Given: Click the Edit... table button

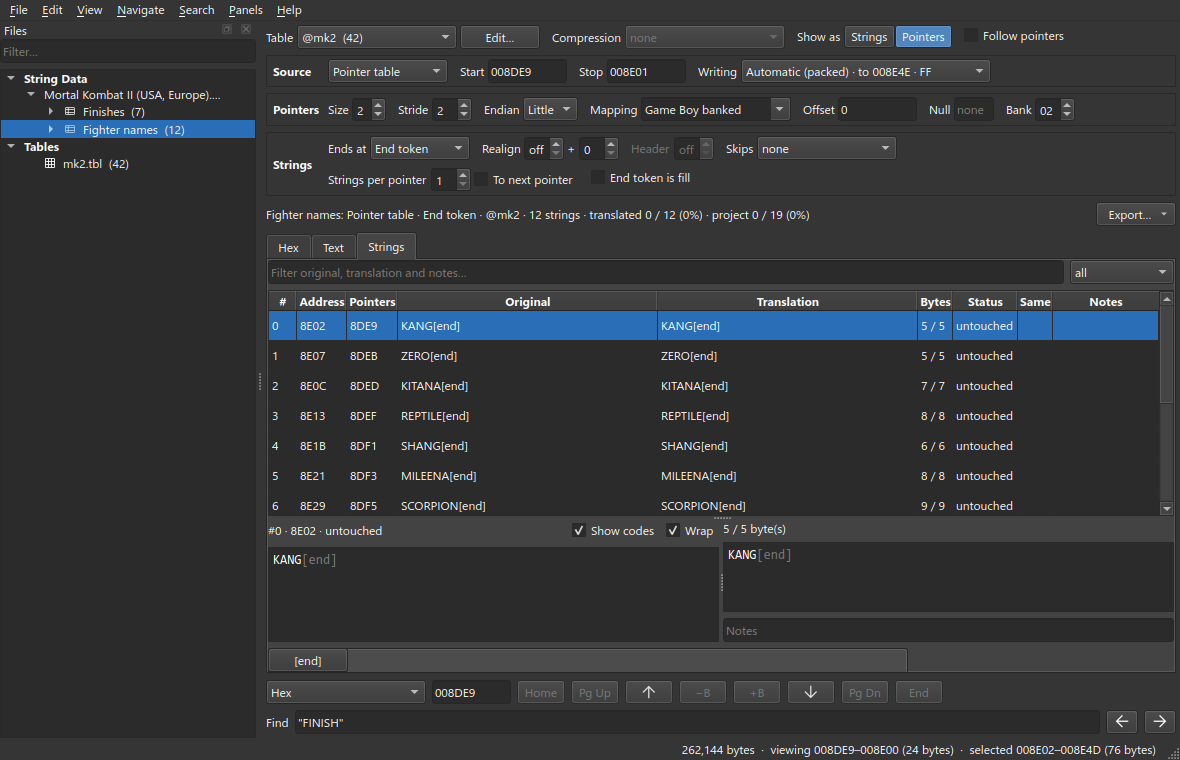Looking at the screenshot, I should click(x=500, y=38).
